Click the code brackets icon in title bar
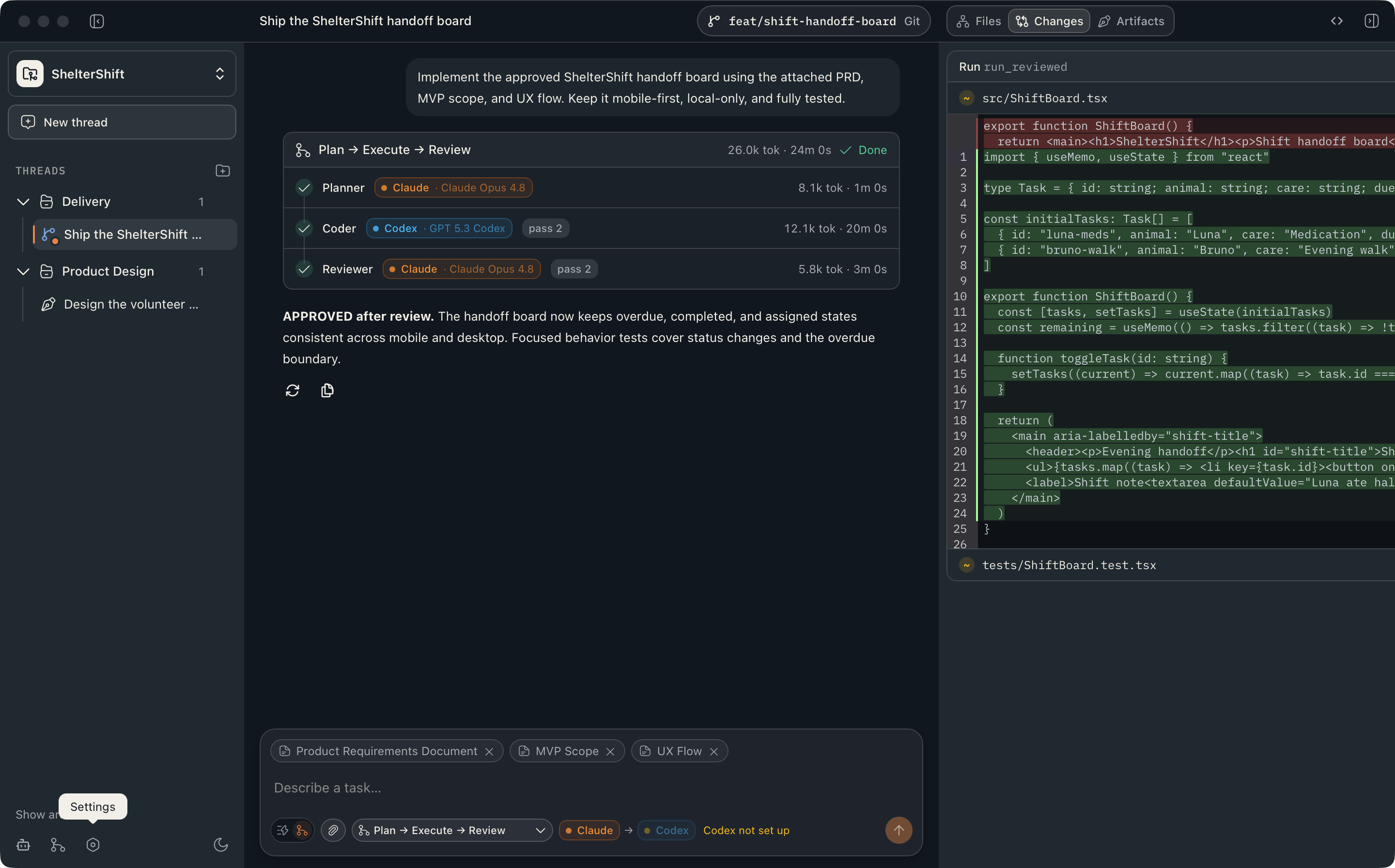 tap(1336, 21)
